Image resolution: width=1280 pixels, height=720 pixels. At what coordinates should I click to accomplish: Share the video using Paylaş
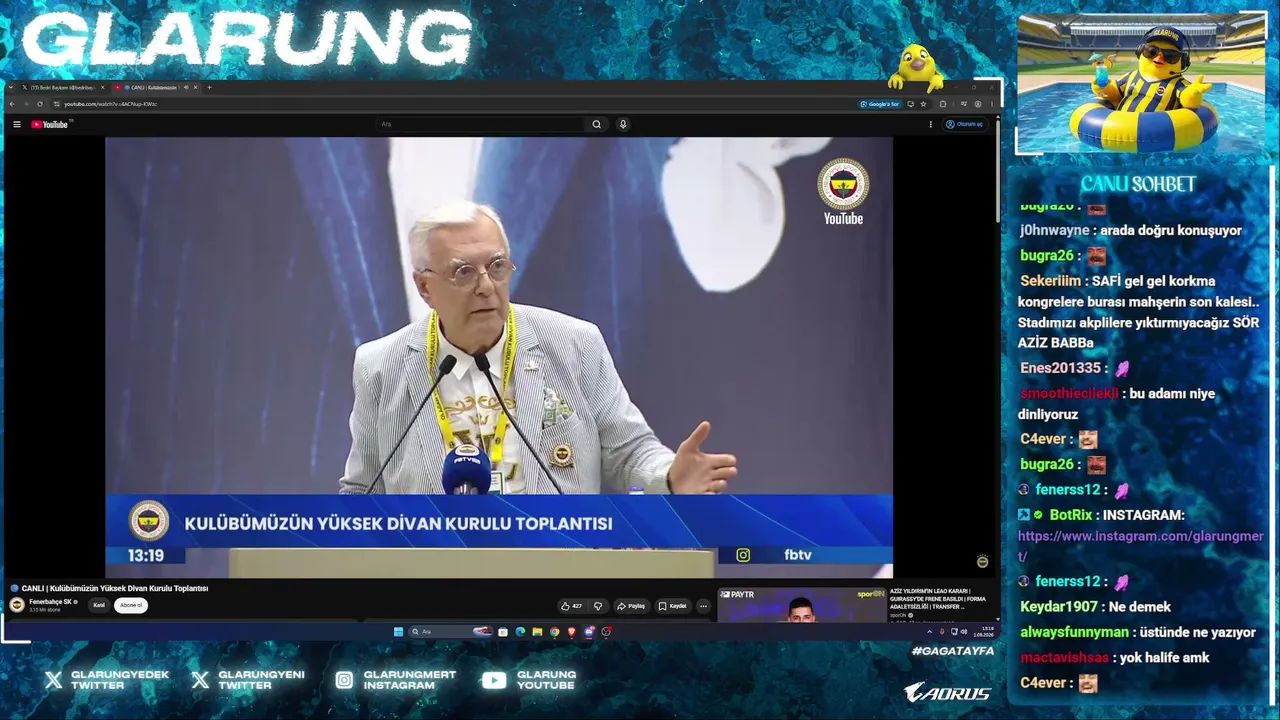[x=631, y=606]
